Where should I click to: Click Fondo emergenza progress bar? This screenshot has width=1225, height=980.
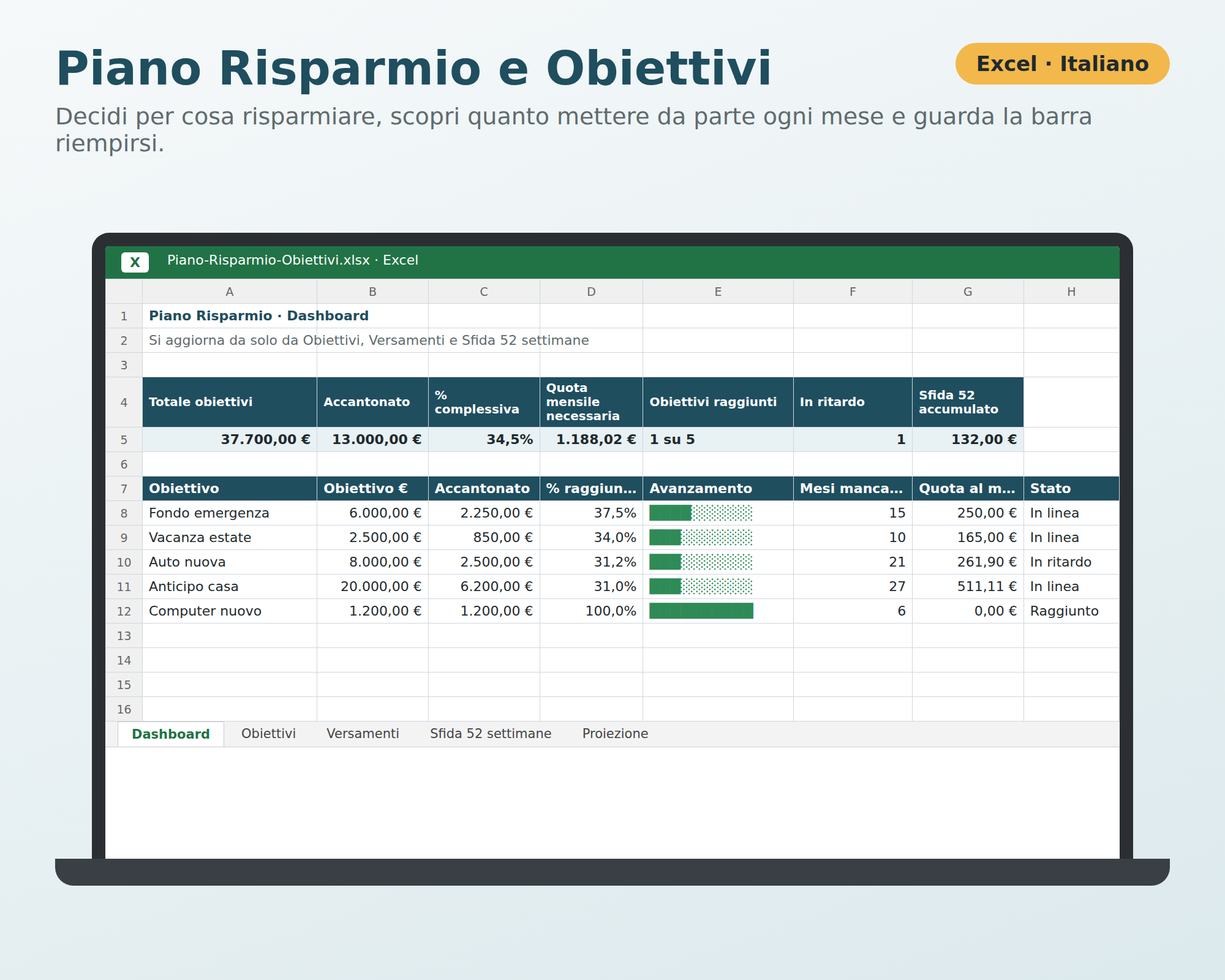click(701, 513)
